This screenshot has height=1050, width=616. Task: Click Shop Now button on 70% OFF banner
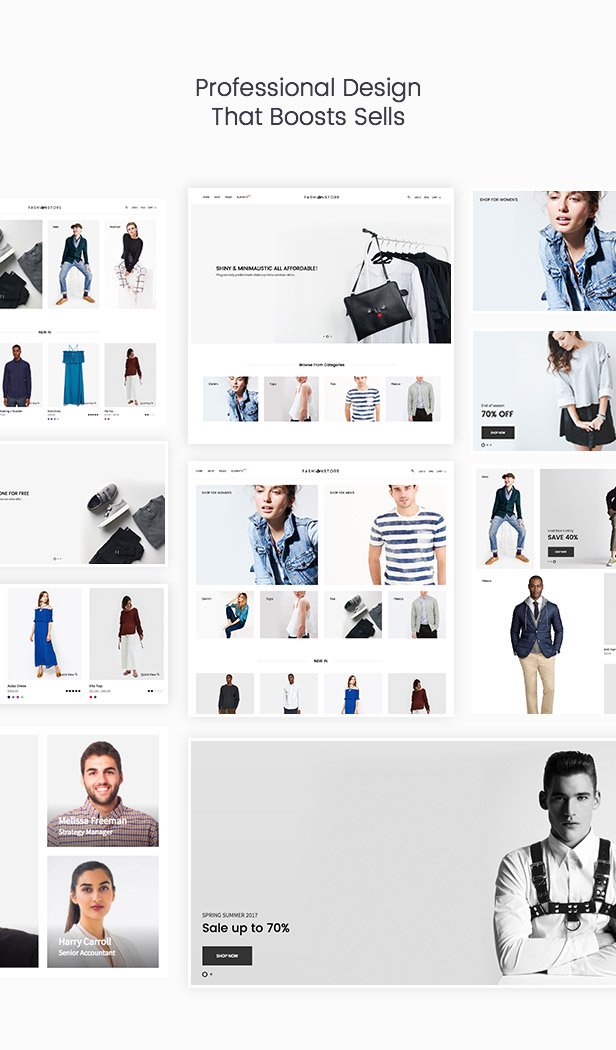497,433
